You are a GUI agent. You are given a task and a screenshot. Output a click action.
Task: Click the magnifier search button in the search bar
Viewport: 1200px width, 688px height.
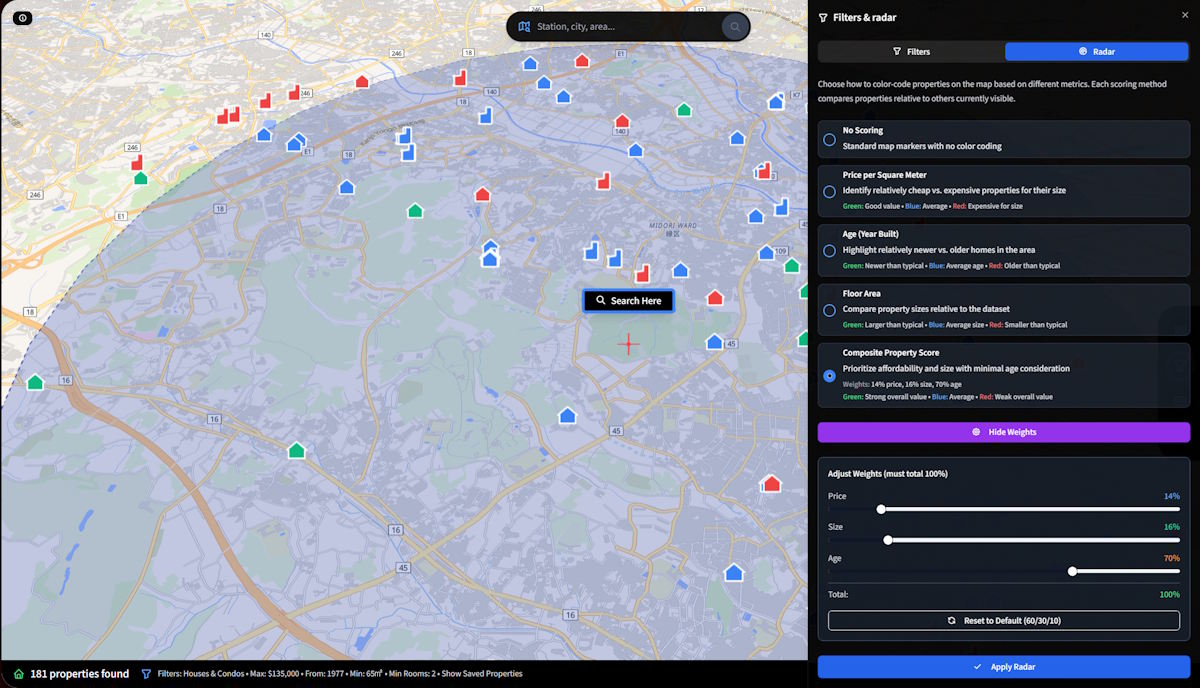[735, 27]
